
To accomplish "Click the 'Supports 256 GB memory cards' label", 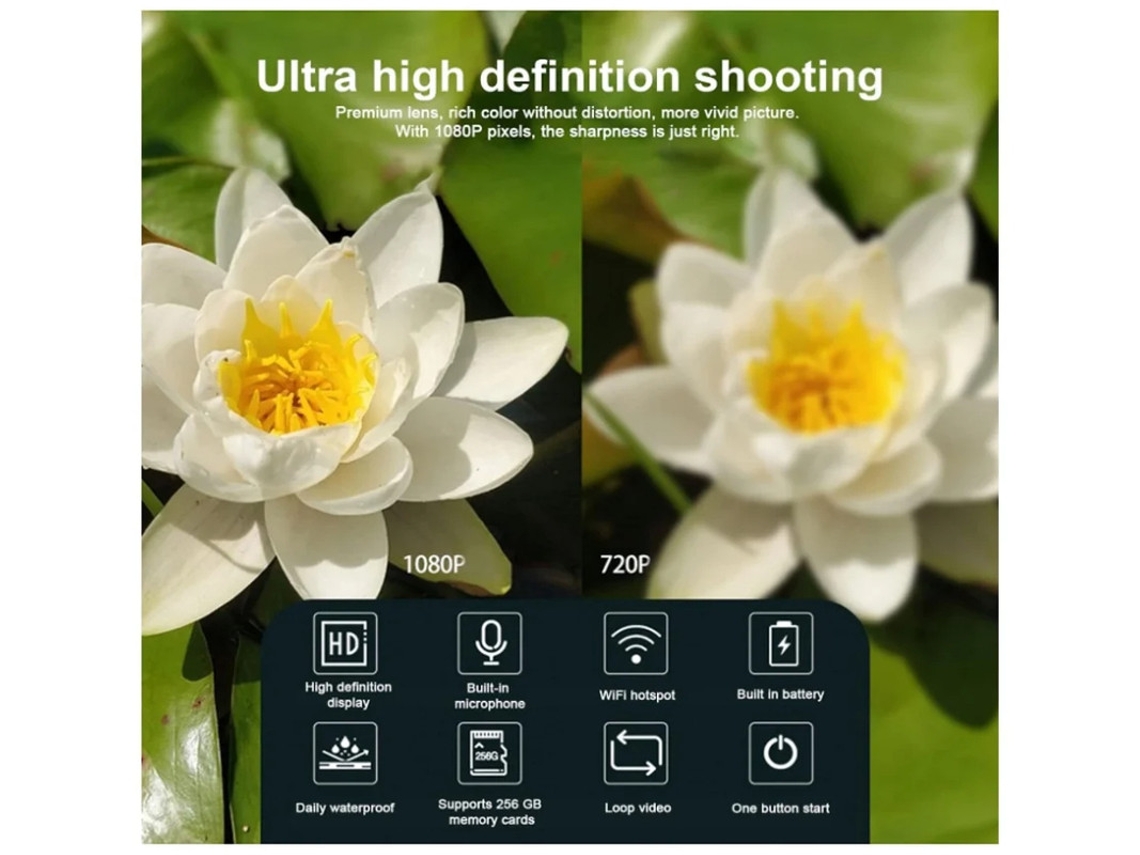I will click(490, 812).
